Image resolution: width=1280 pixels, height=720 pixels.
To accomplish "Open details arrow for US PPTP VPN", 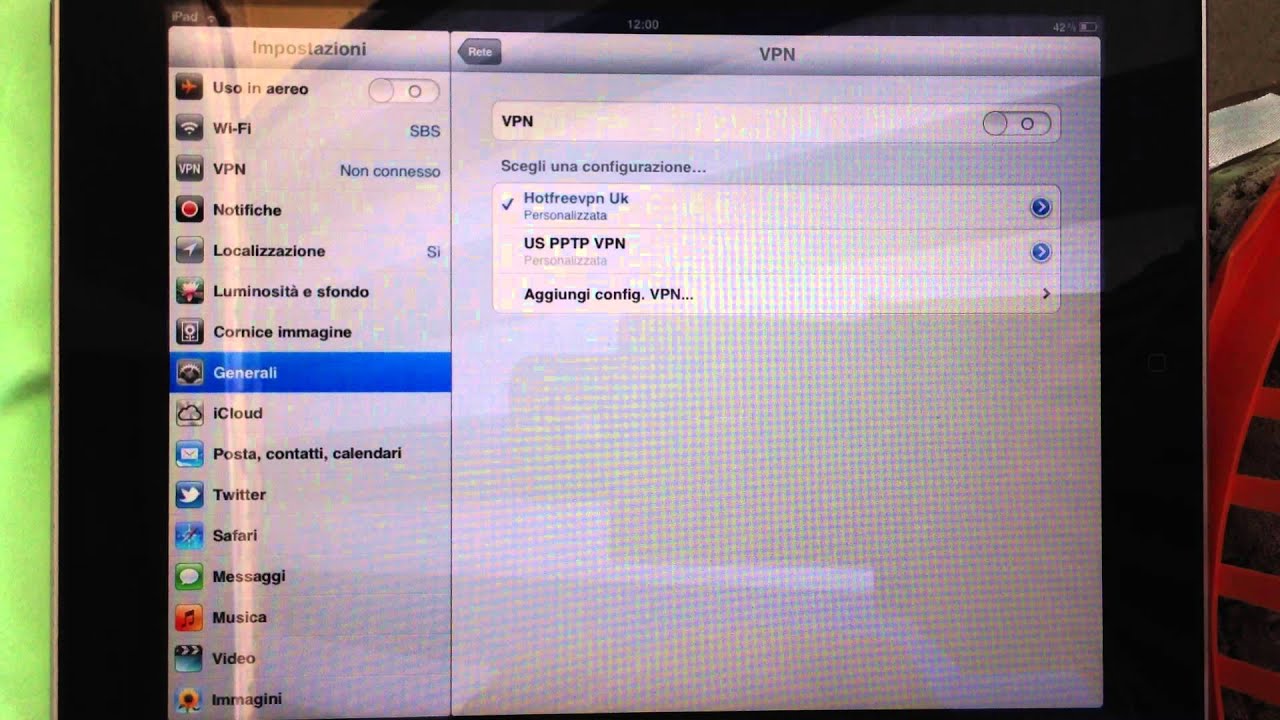I will pos(1040,252).
